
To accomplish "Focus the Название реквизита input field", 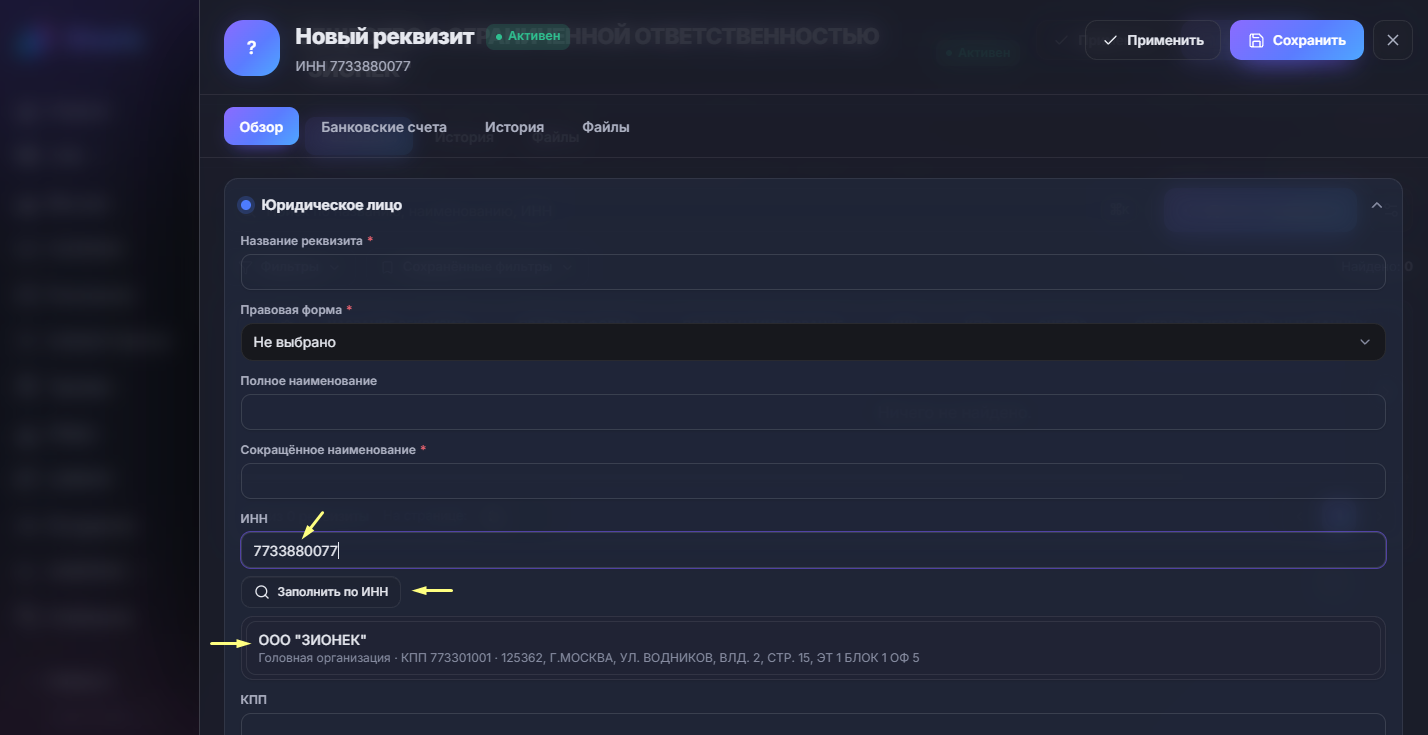I will pos(813,272).
